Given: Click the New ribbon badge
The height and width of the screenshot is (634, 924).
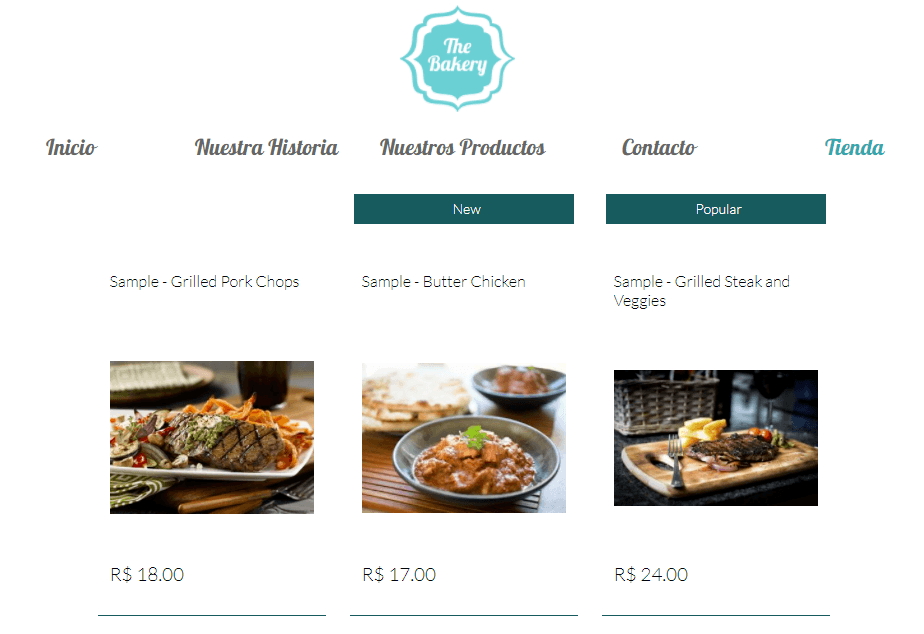Looking at the screenshot, I should coord(464,209).
